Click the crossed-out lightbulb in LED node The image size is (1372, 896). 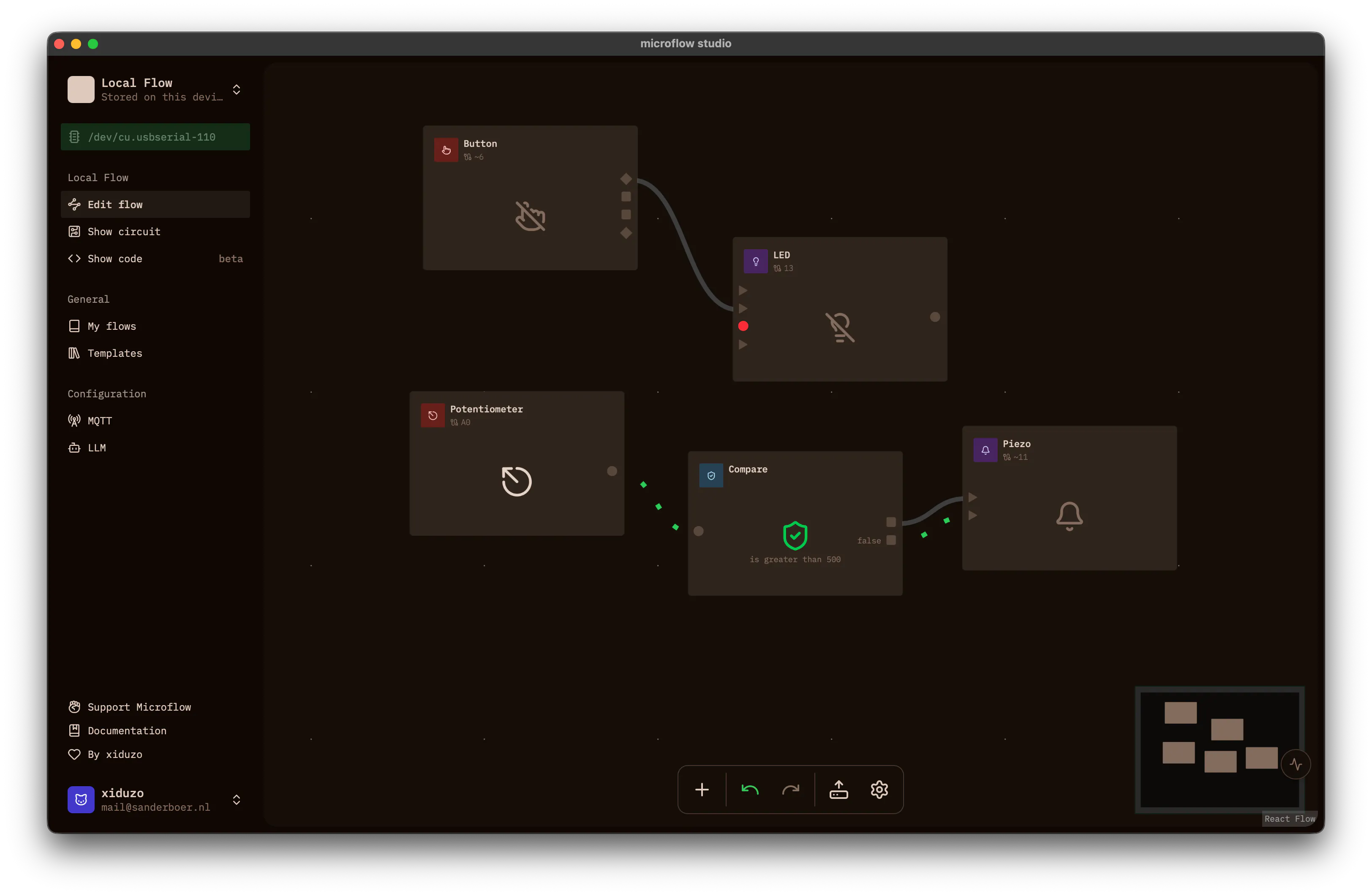click(840, 327)
